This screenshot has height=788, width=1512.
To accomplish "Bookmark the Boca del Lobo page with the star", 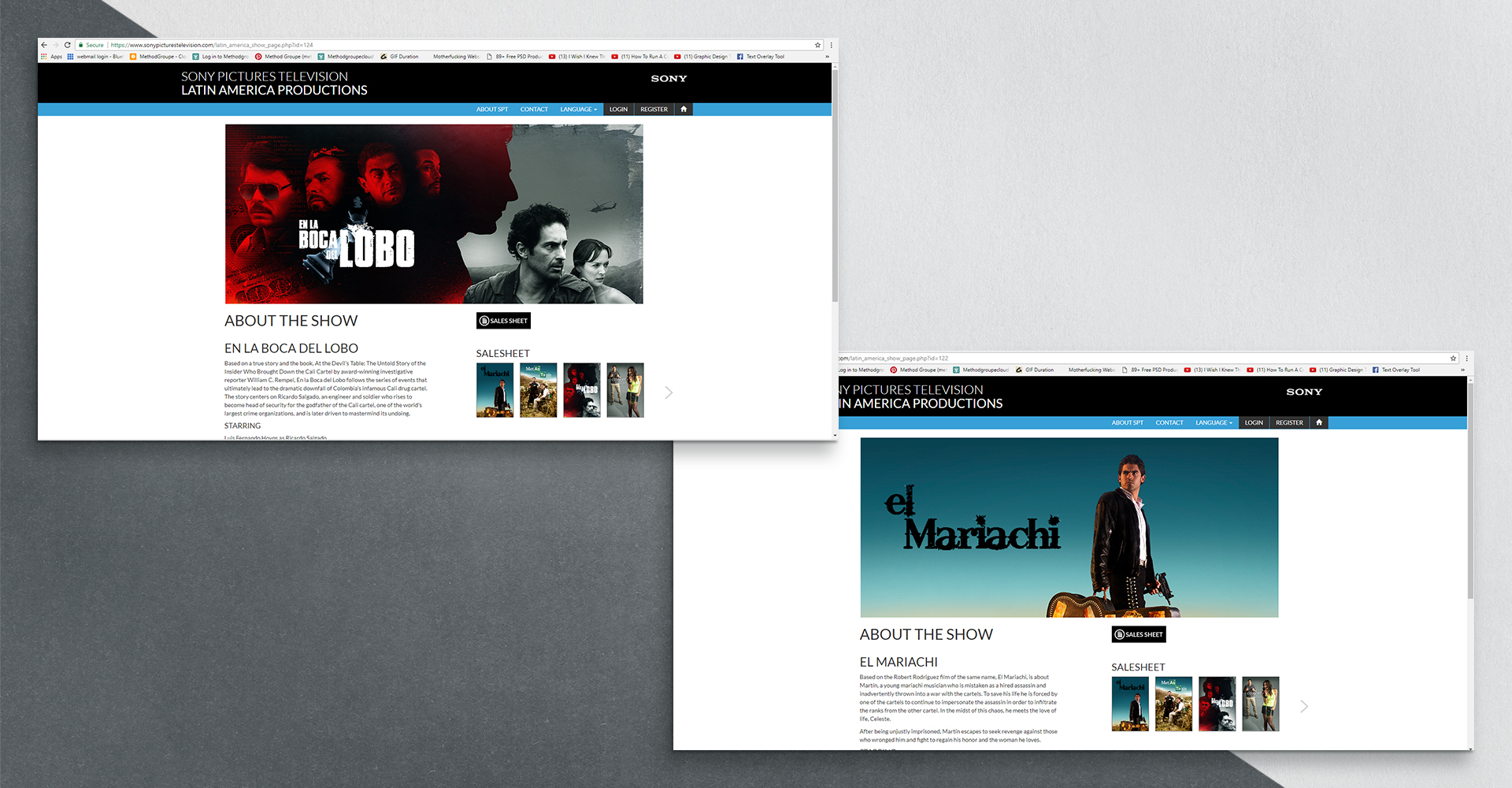I will pos(817,45).
